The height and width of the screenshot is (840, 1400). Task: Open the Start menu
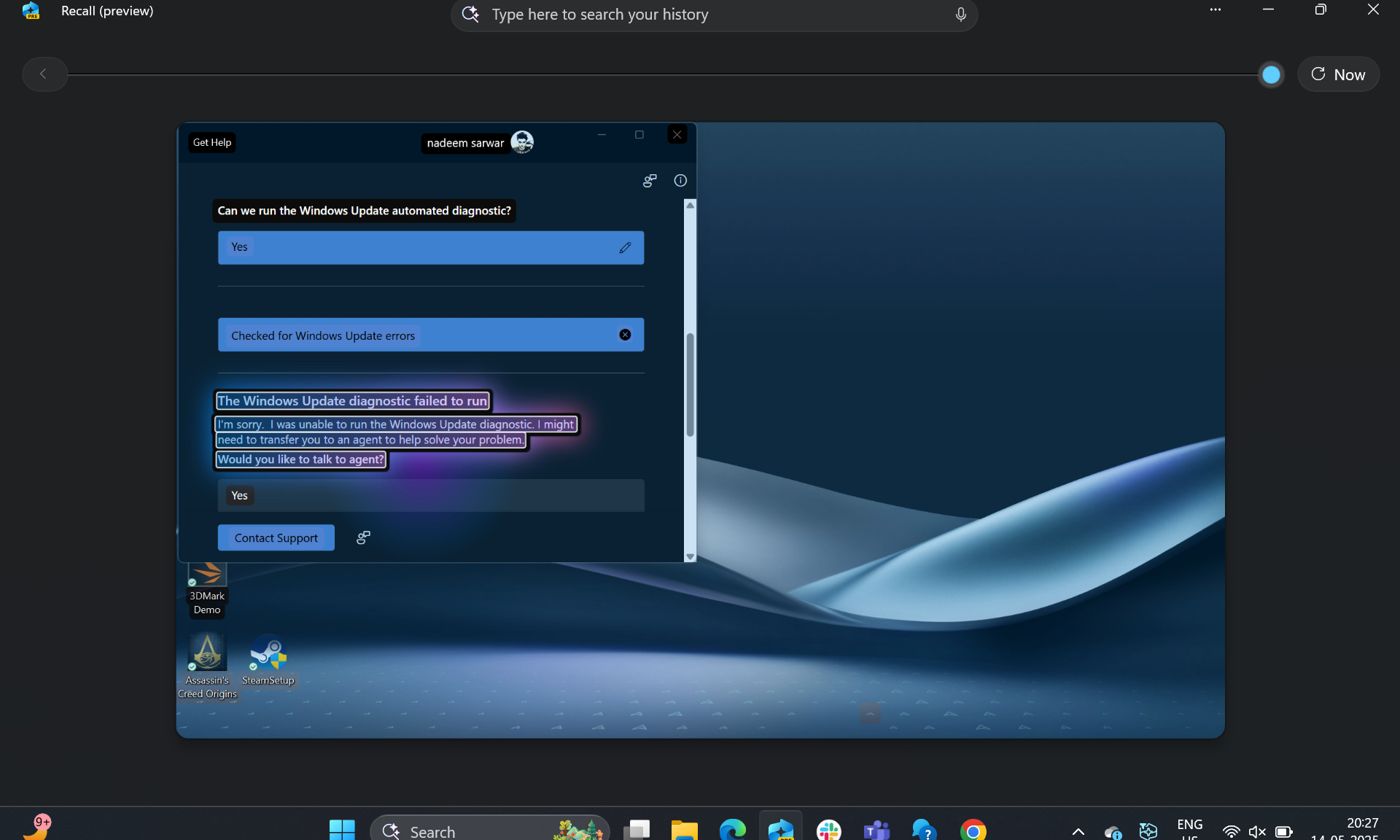(x=341, y=830)
